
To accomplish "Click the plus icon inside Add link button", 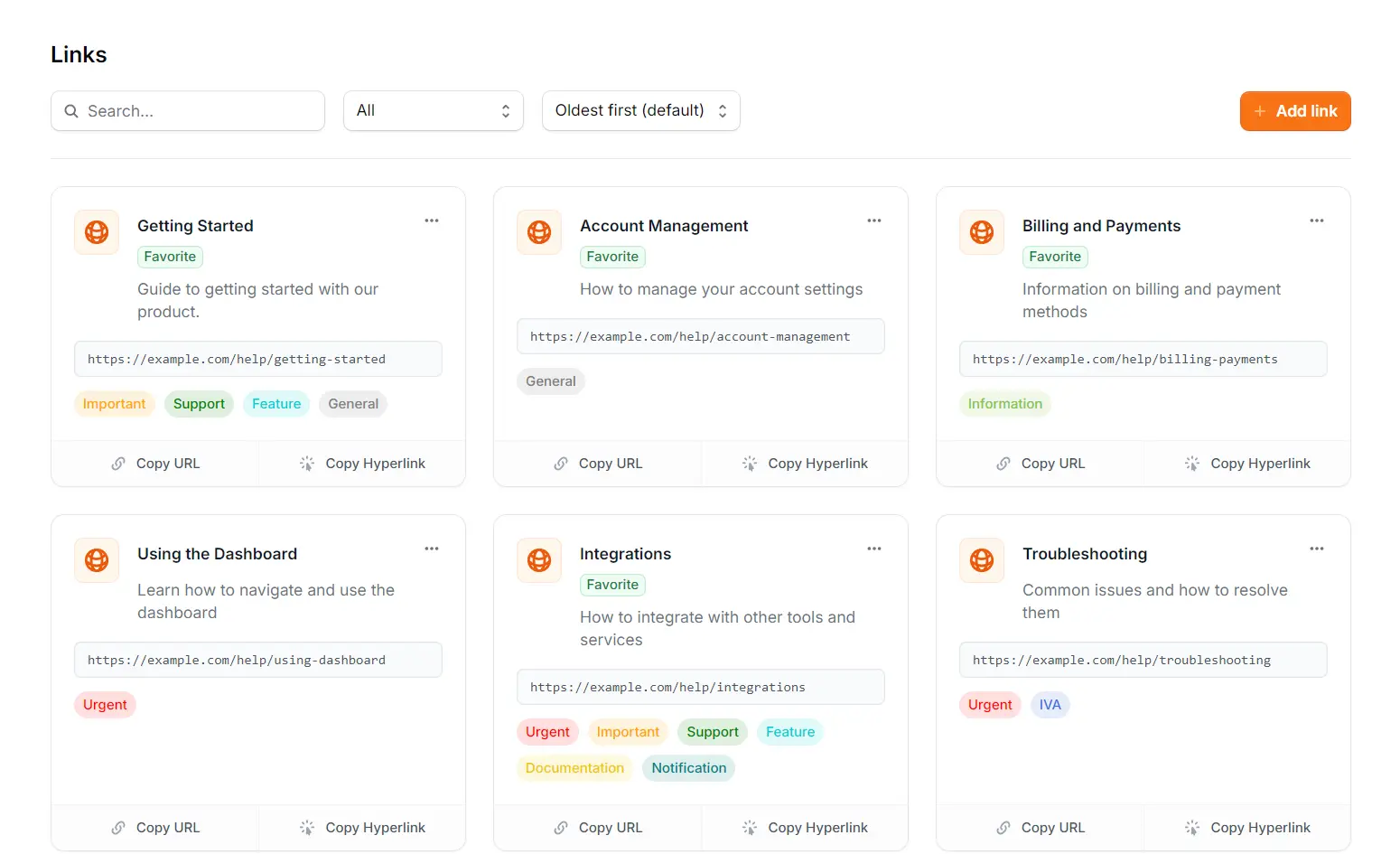I will tap(1259, 110).
